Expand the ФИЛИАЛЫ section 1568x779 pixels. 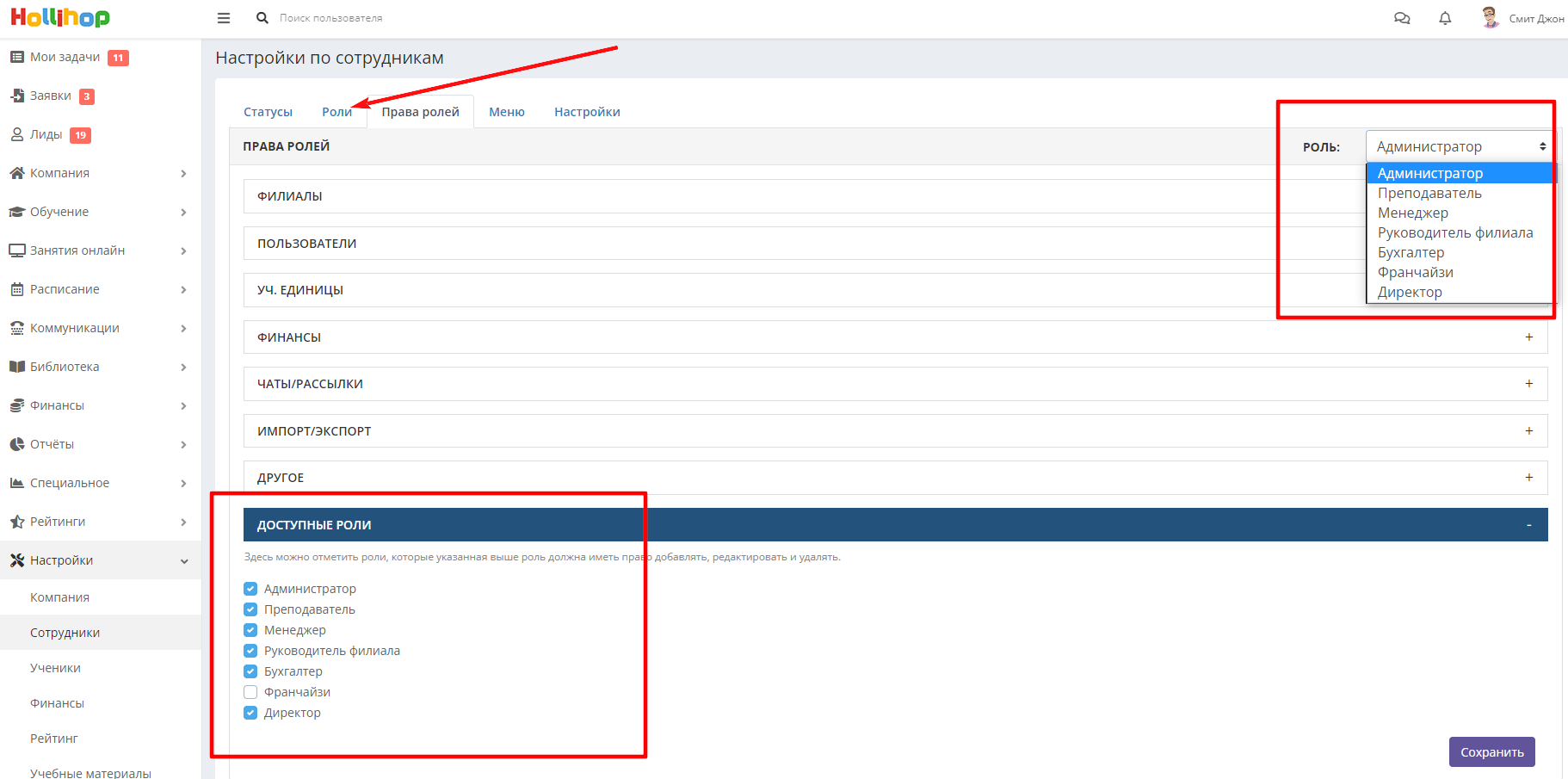[x=895, y=196]
